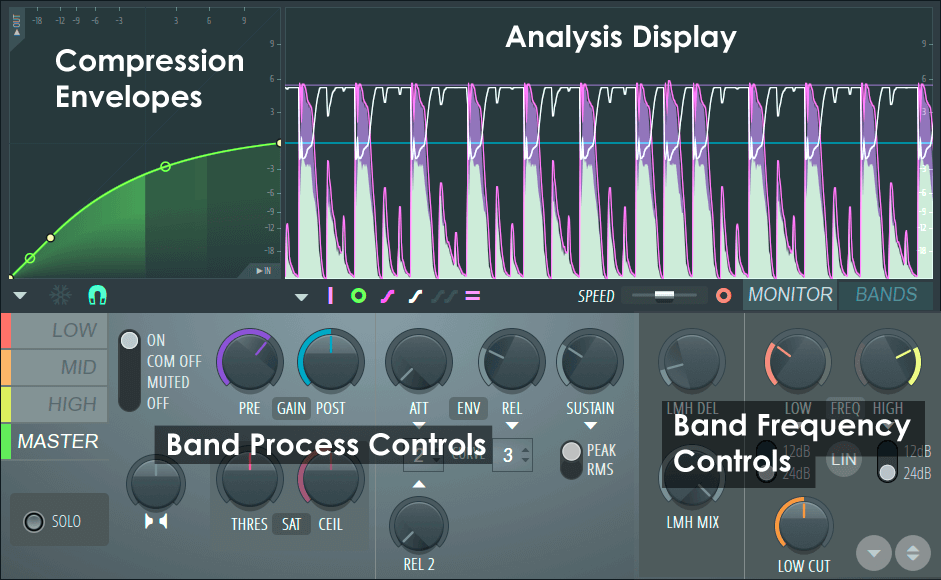
Task: Toggle the green circle display icon
Action: (x=358, y=295)
